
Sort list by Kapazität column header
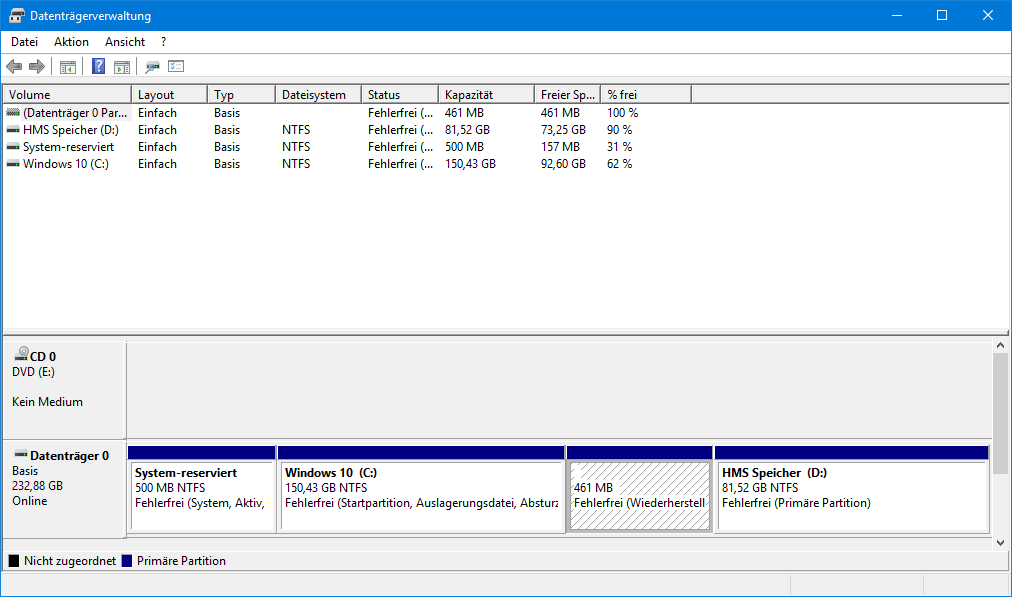[486, 95]
